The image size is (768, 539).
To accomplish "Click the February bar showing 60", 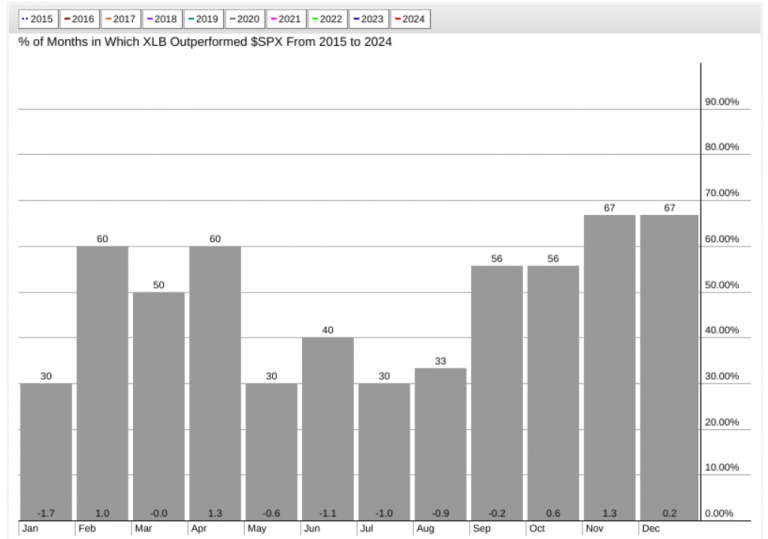I will tap(102, 383).
